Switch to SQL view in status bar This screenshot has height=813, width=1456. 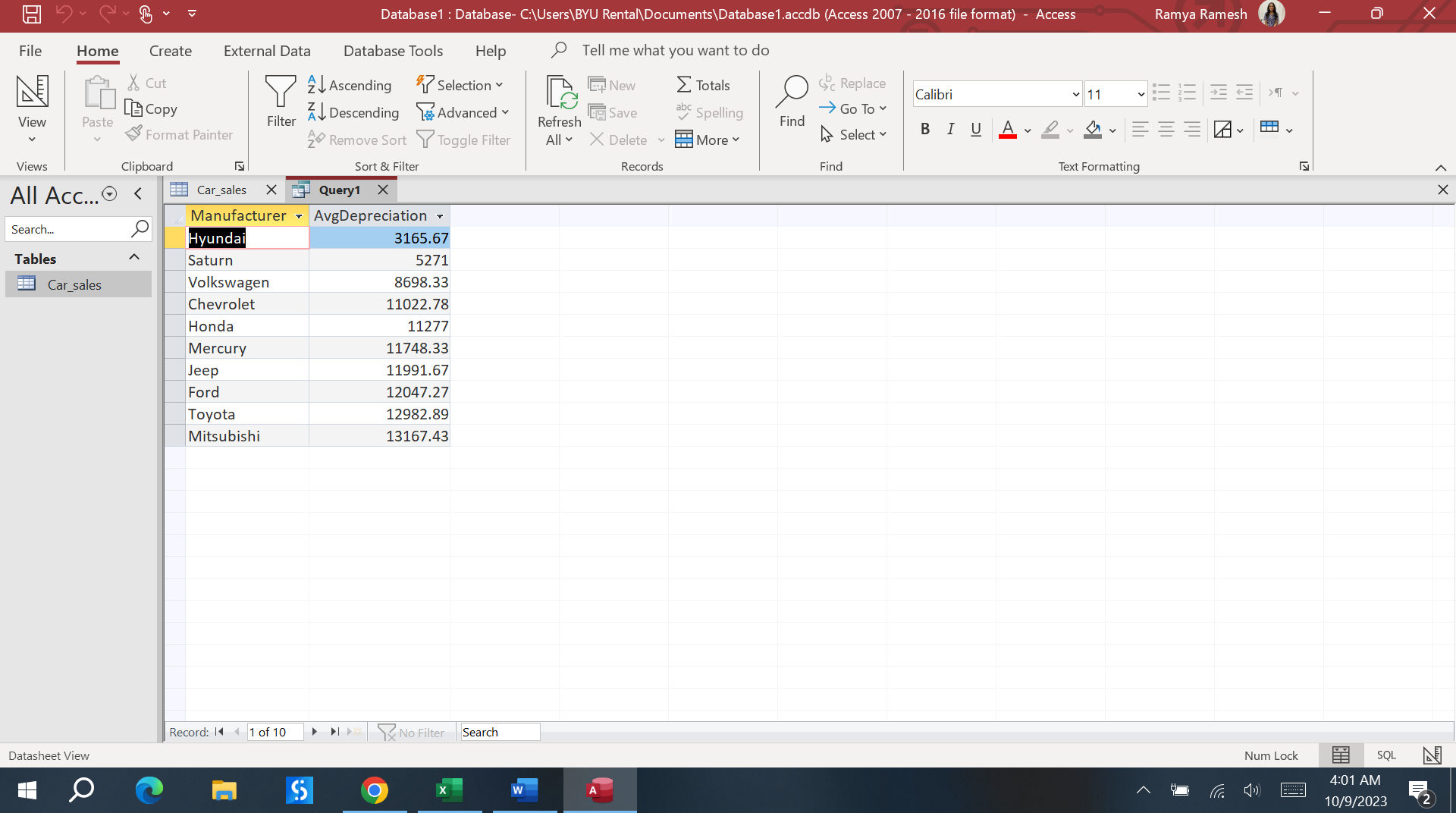click(1386, 755)
